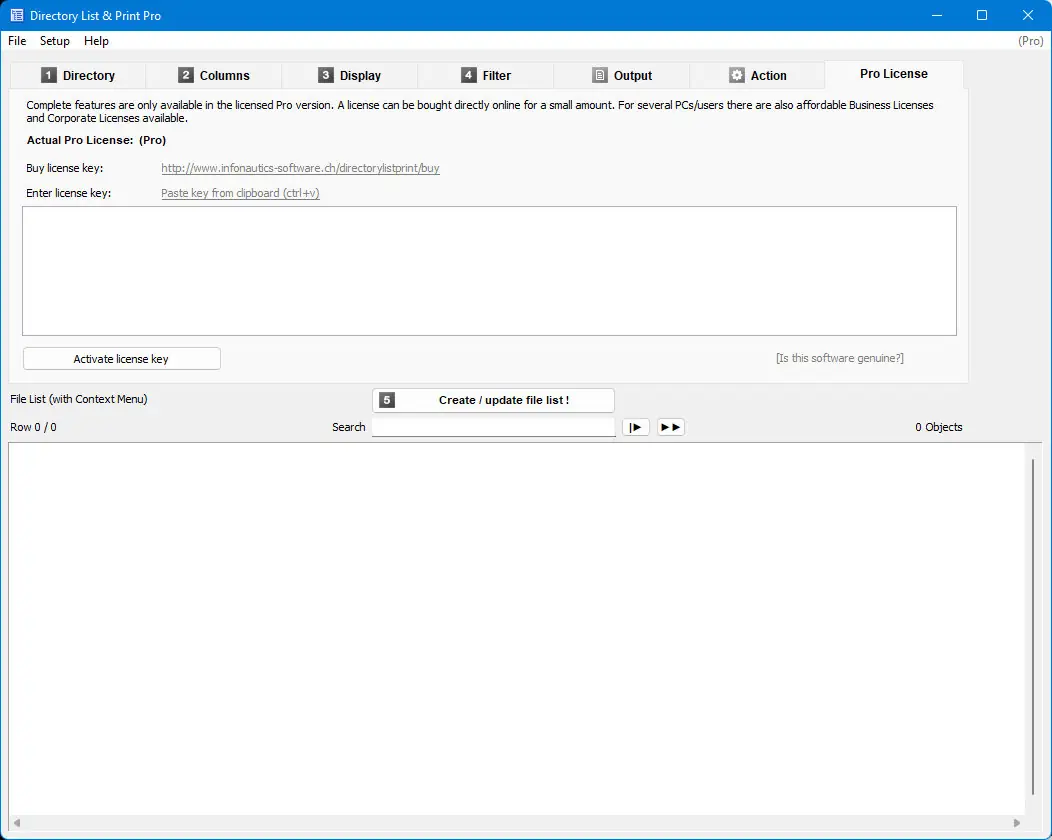Click the Actual Pro License: (Pro) label
The height and width of the screenshot is (840, 1052).
[96, 140]
